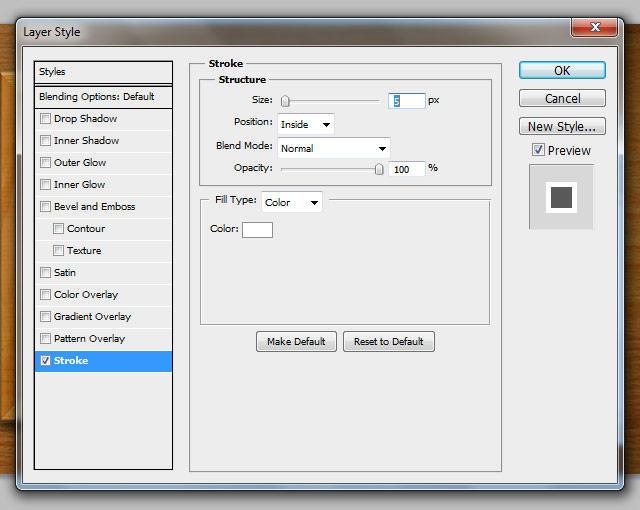Click the Make Default button

pos(296,342)
